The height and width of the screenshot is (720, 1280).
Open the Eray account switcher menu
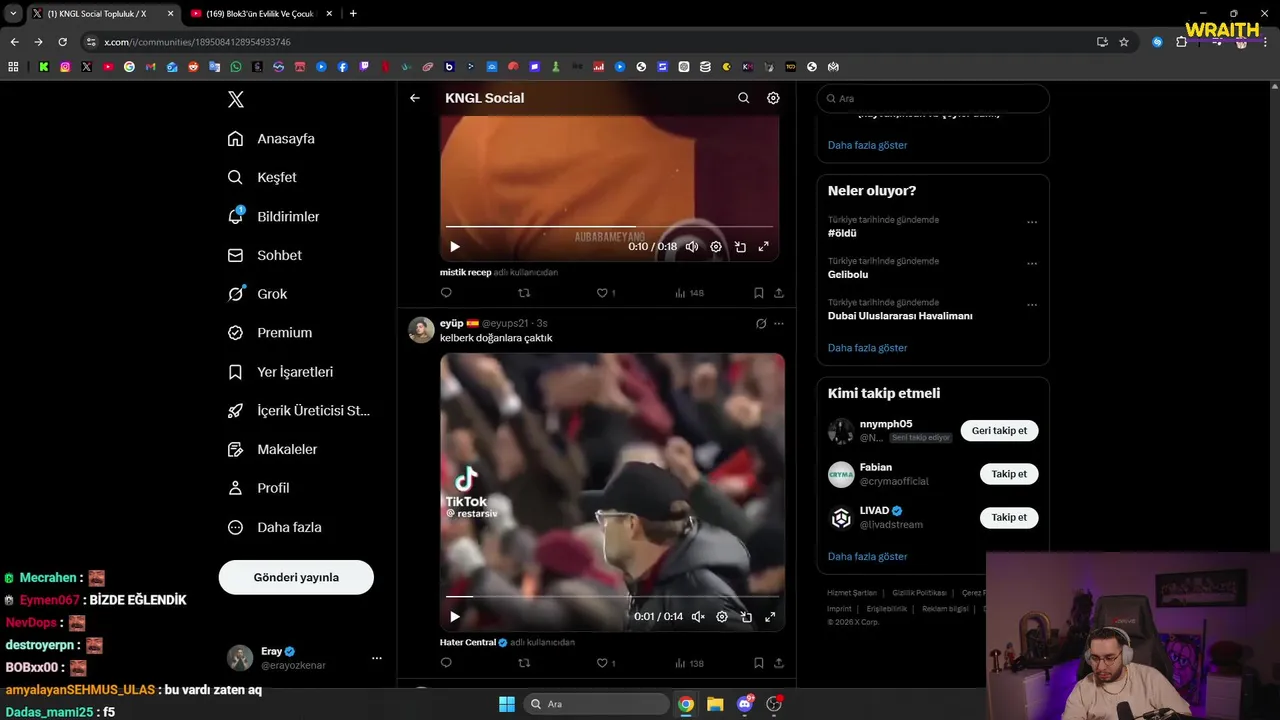pyautogui.click(x=305, y=658)
